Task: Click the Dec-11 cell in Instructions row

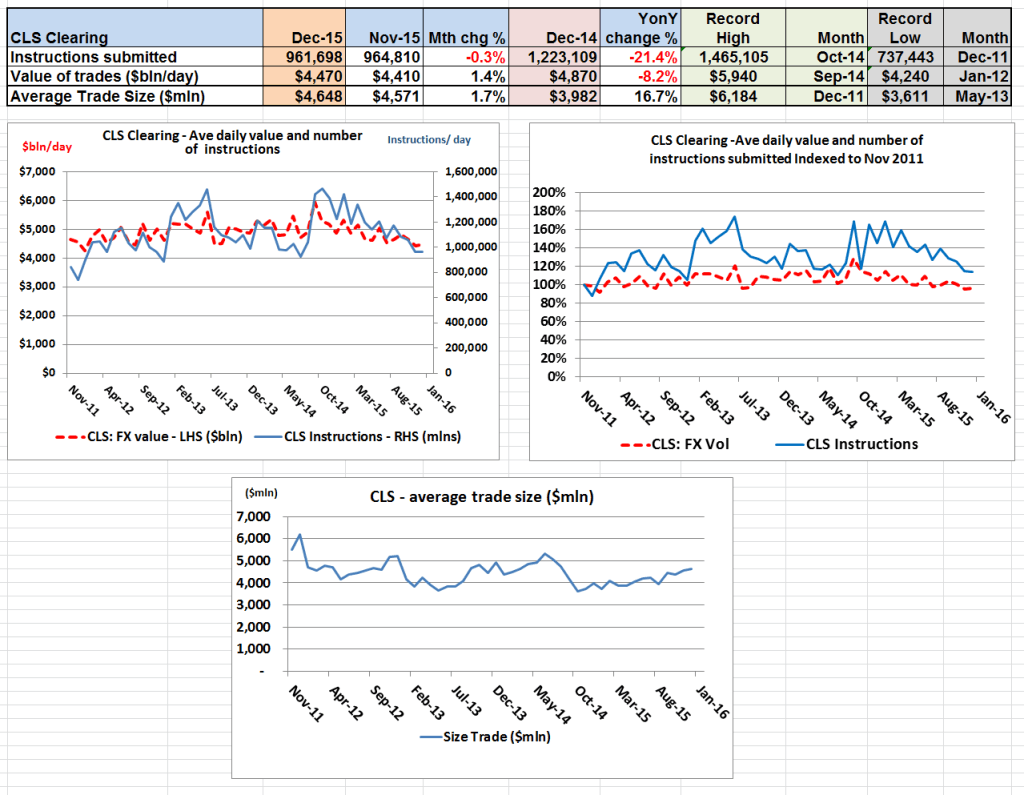Action: 977,57
